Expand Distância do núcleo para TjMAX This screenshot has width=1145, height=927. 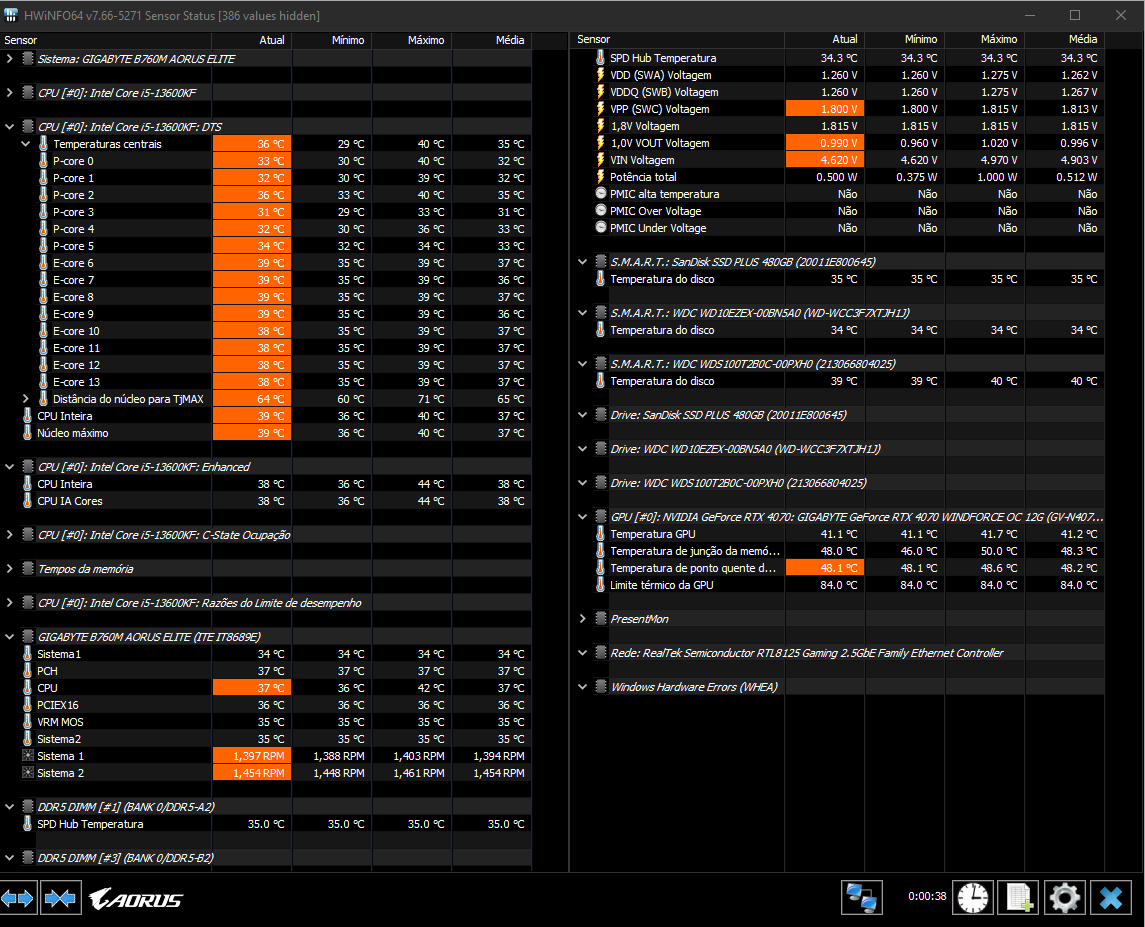[26, 399]
